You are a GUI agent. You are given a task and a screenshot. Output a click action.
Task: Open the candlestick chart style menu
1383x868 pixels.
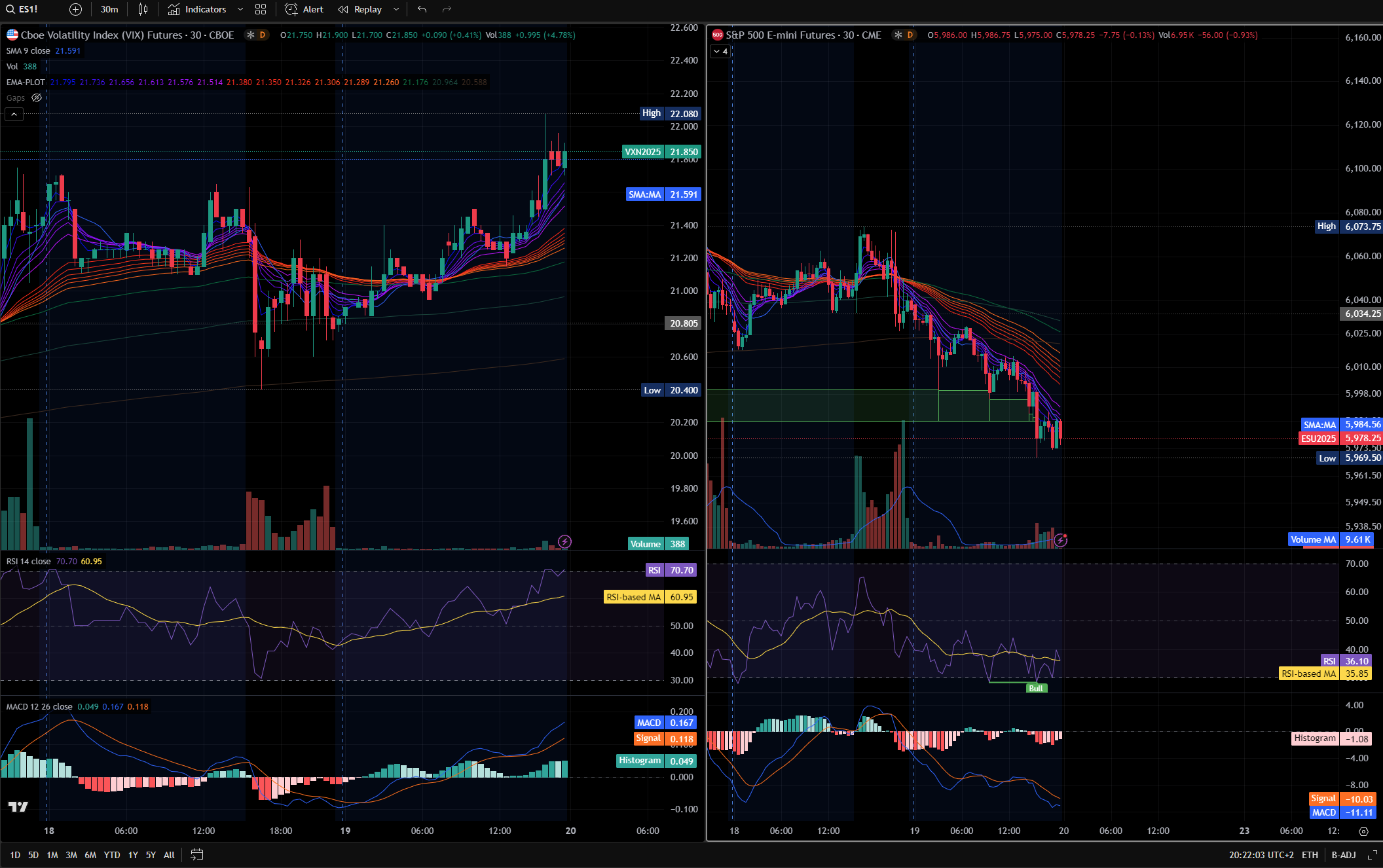143,9
